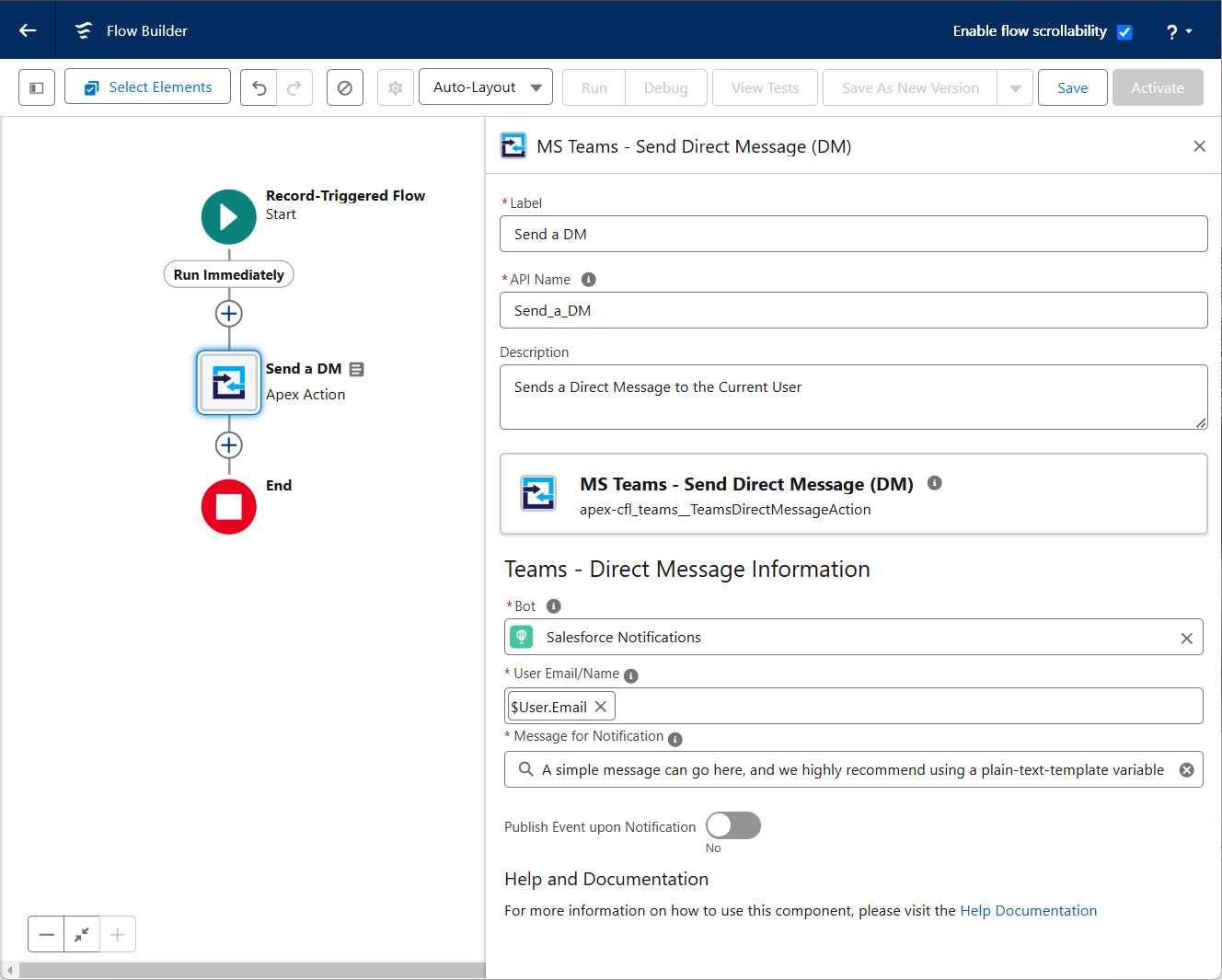Redo the last change
This screenshot has height=980, width=1222.
point(294,87)
